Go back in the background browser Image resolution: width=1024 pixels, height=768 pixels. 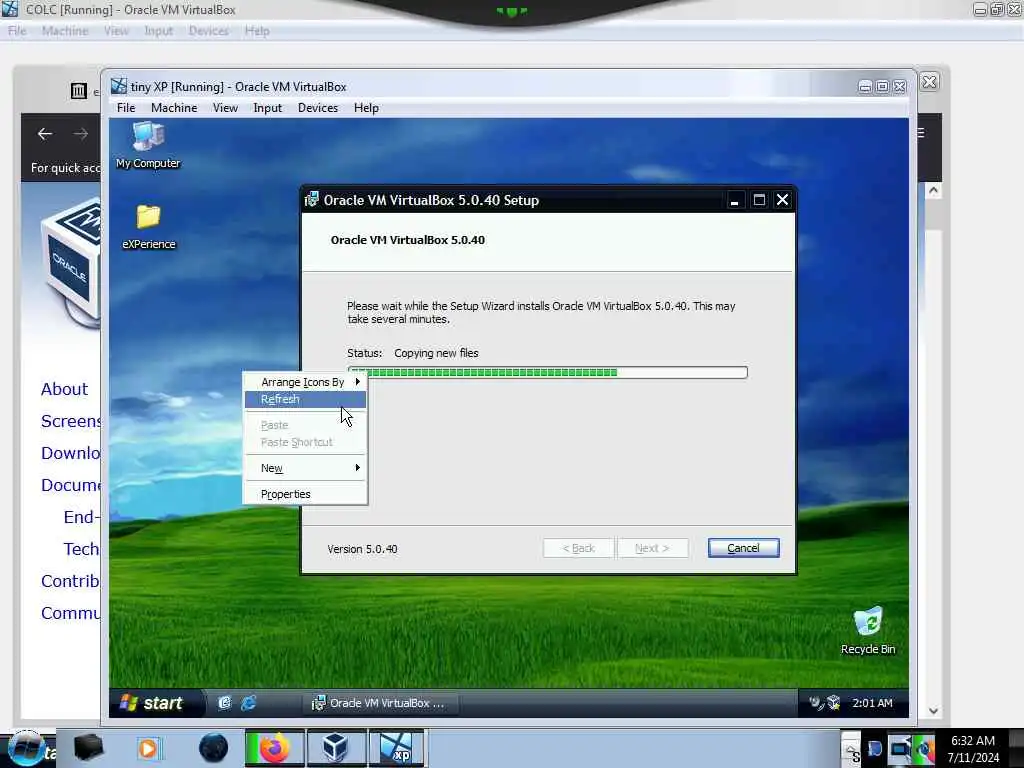(45, 134)
